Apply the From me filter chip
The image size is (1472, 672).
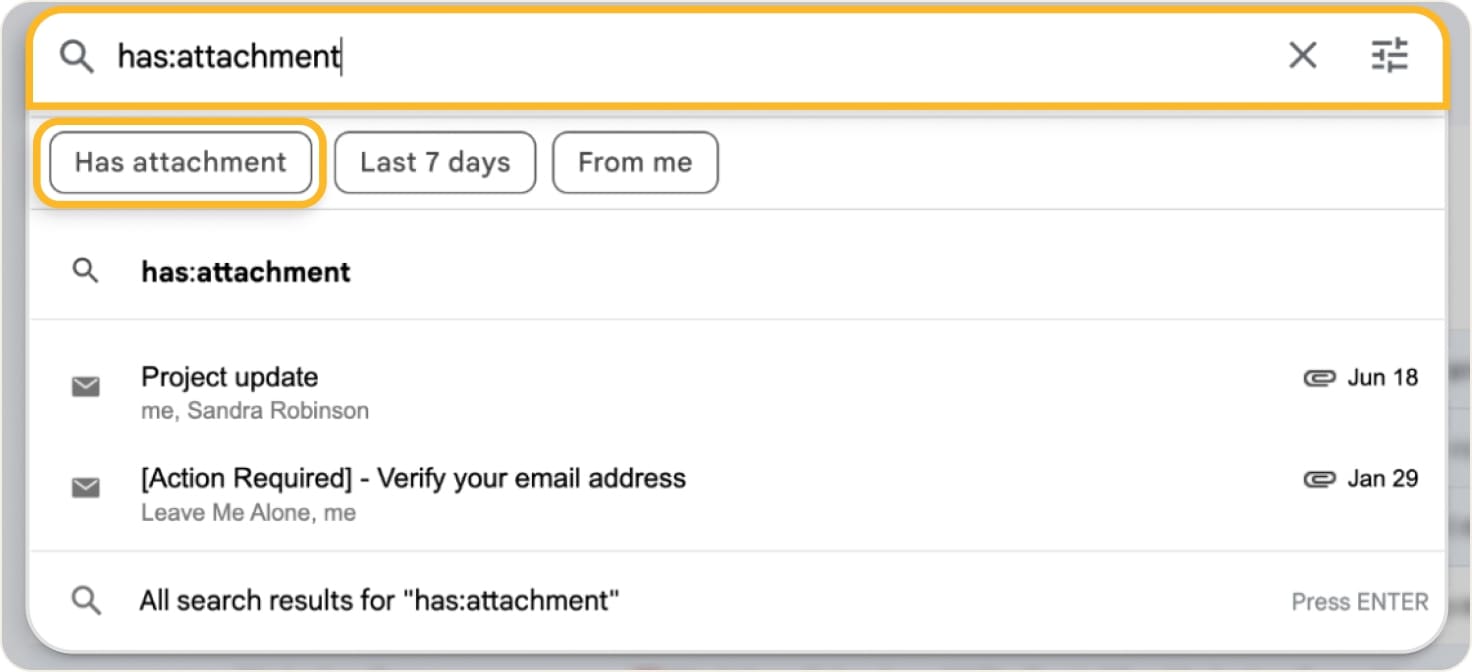635,162
